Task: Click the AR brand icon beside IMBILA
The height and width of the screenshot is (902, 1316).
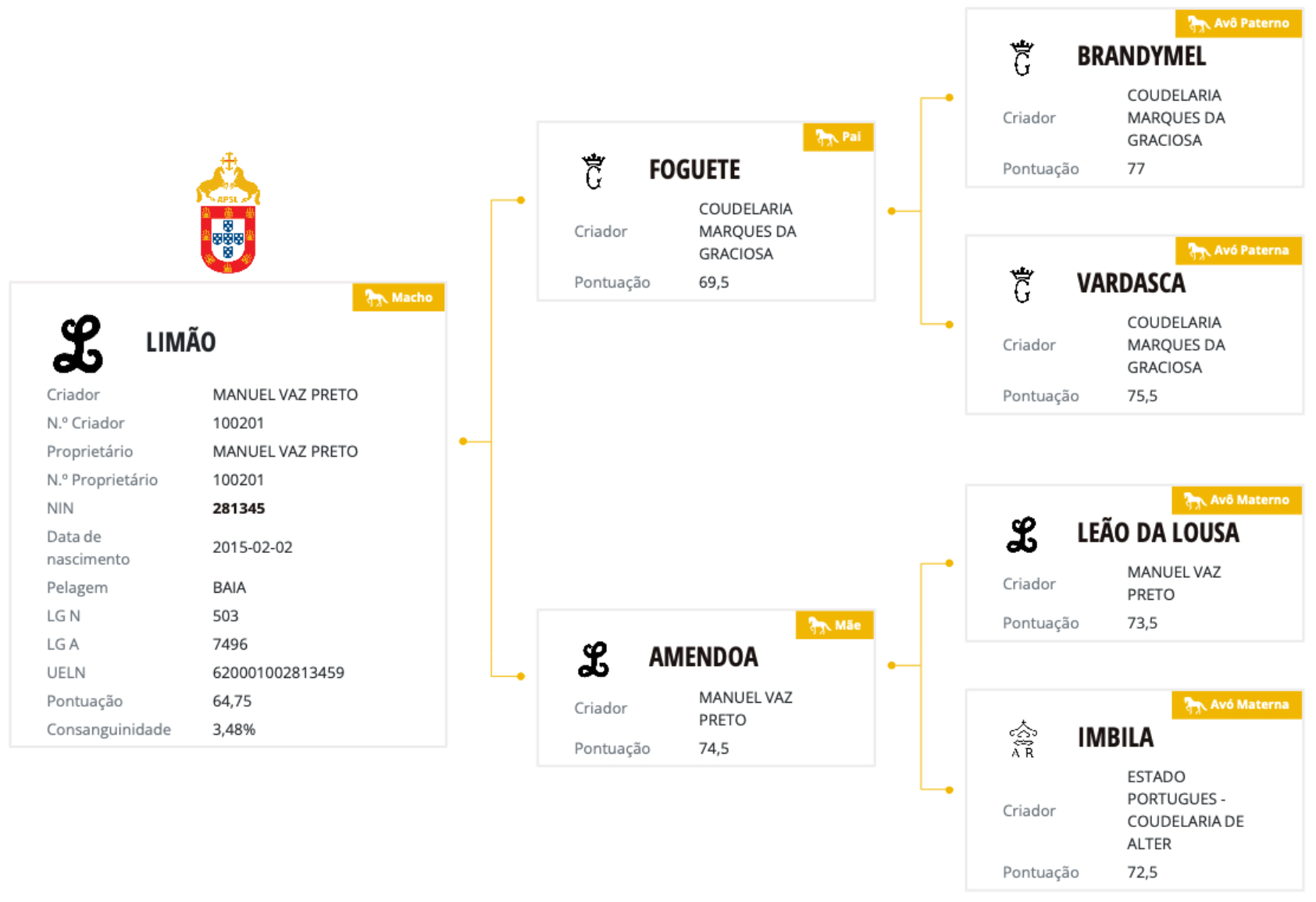Action: tap(1022, 739)
